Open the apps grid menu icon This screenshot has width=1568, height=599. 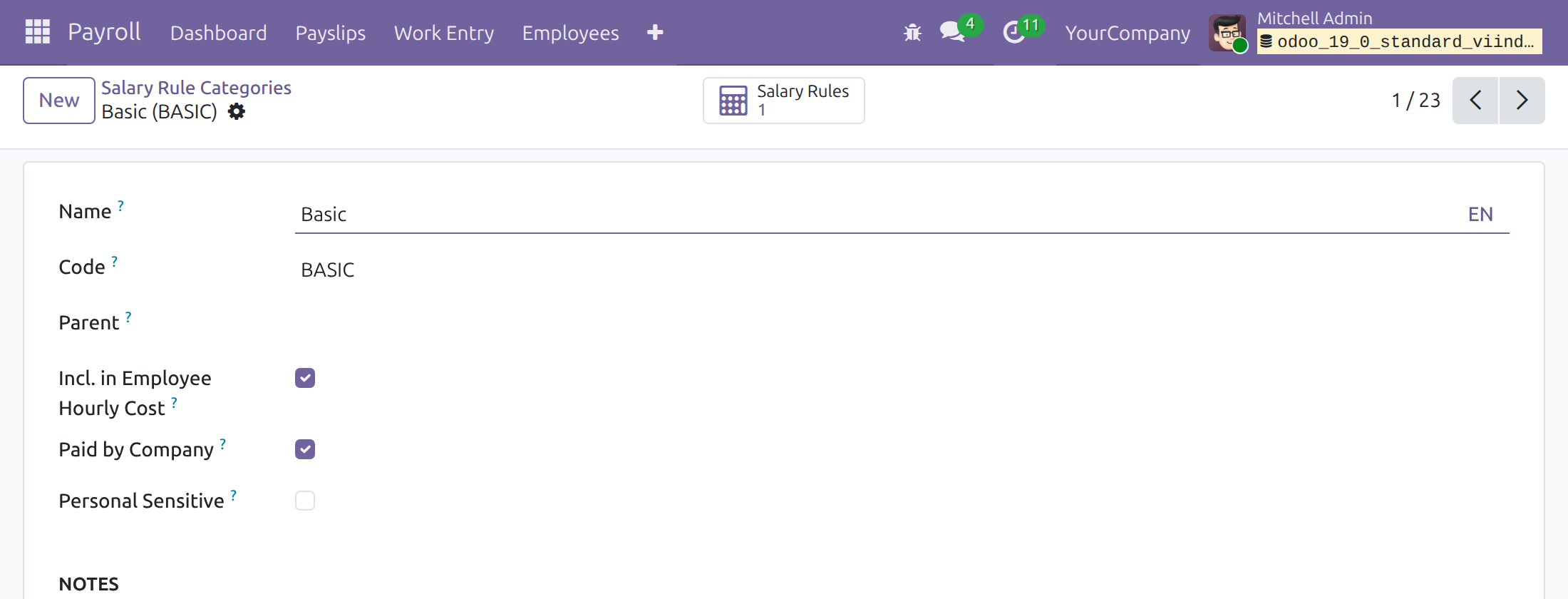point(38,32)
